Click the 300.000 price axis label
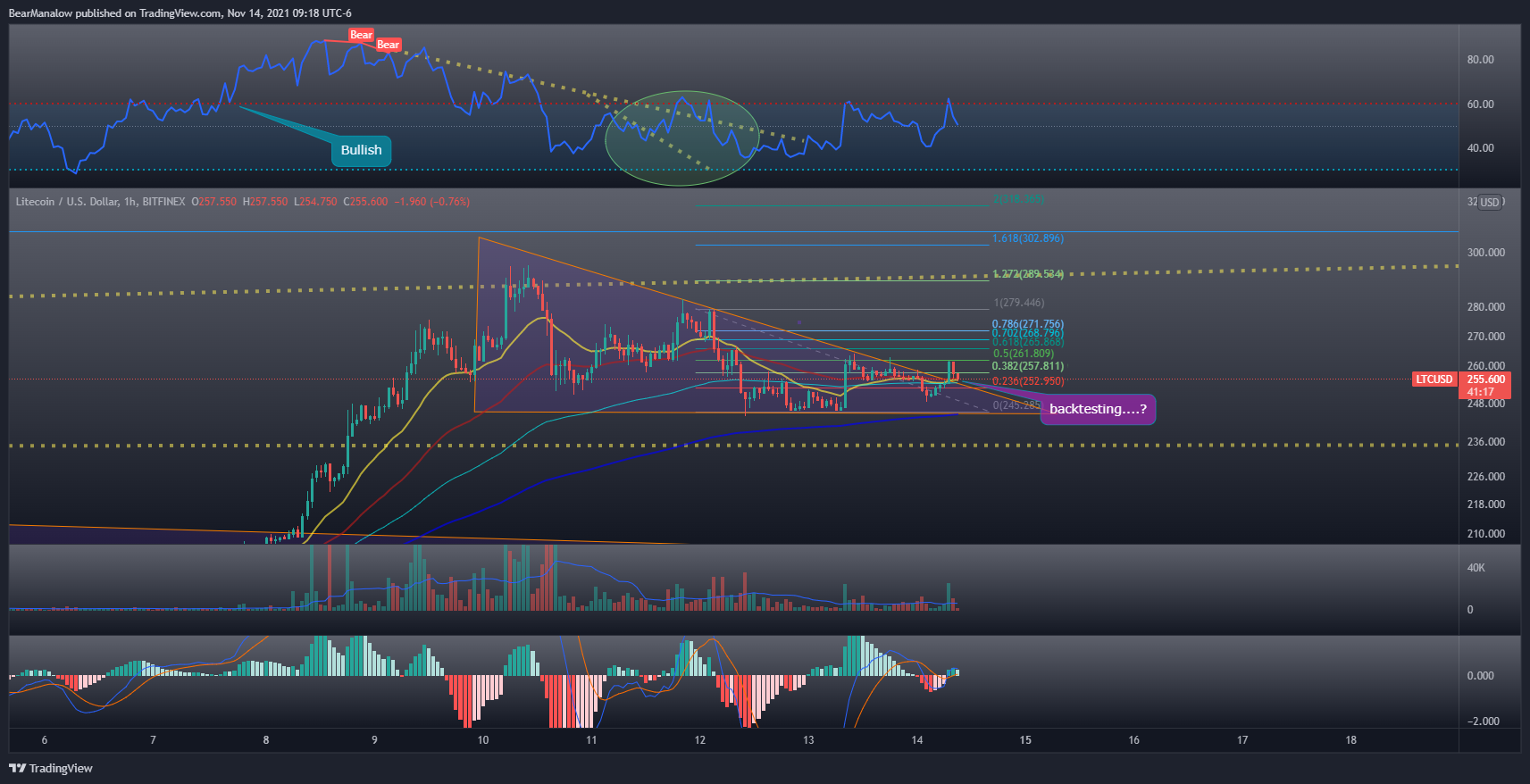 tap(1485, 253)
